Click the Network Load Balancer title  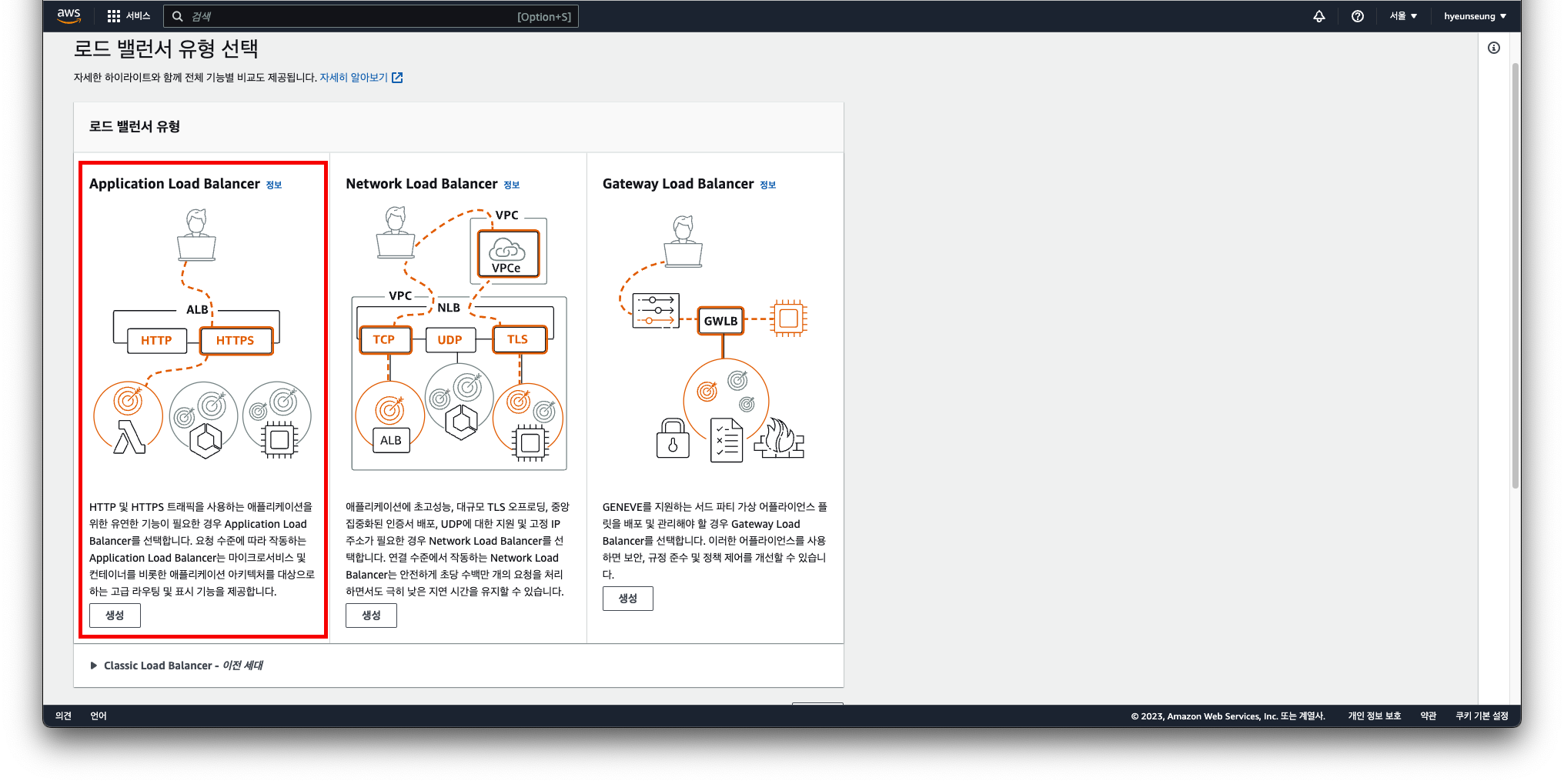coord(422,184)
